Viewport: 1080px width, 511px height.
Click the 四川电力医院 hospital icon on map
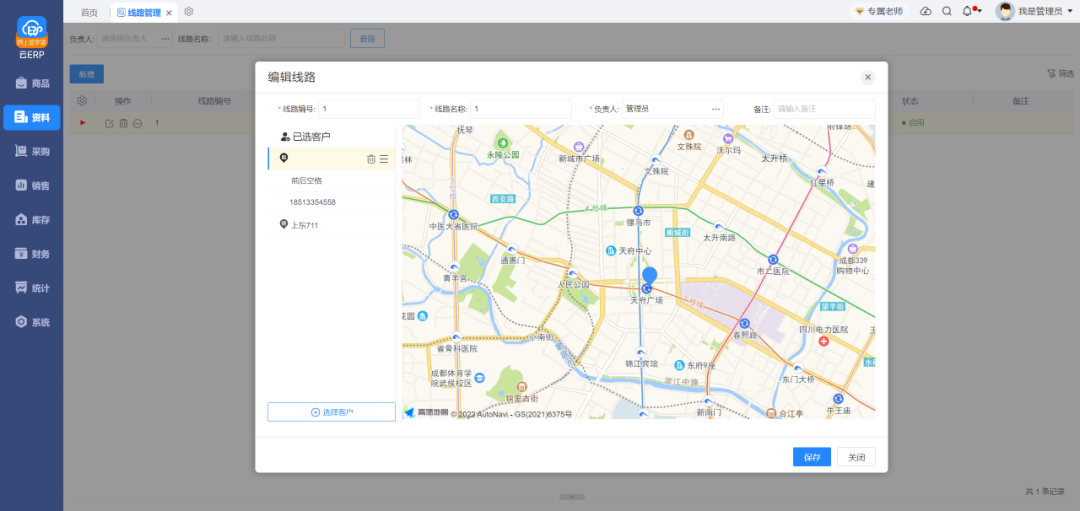pos(822,342)
